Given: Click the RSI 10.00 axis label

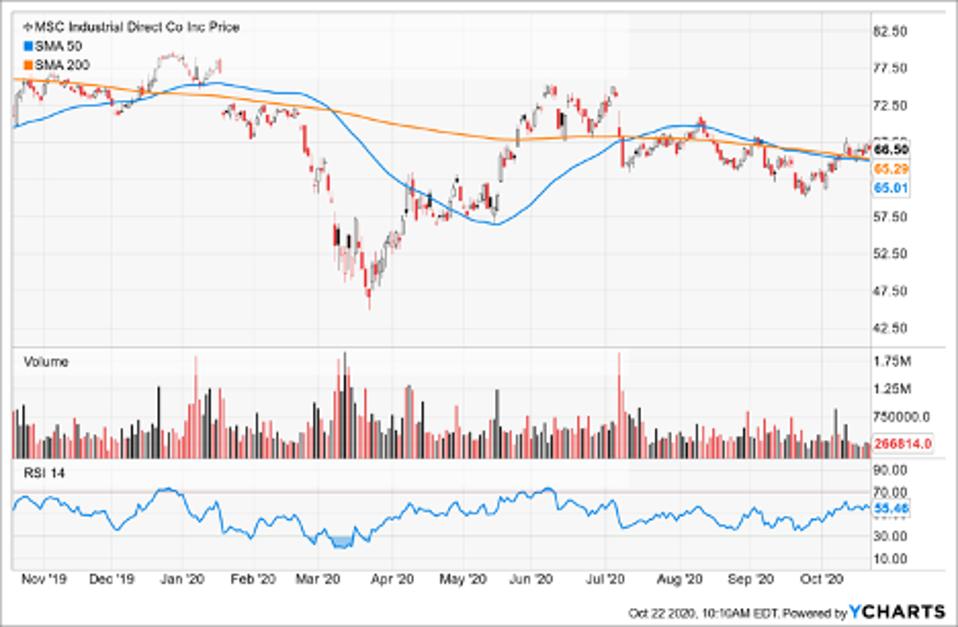Looking at the screenshot, I should tap(891, 559).
